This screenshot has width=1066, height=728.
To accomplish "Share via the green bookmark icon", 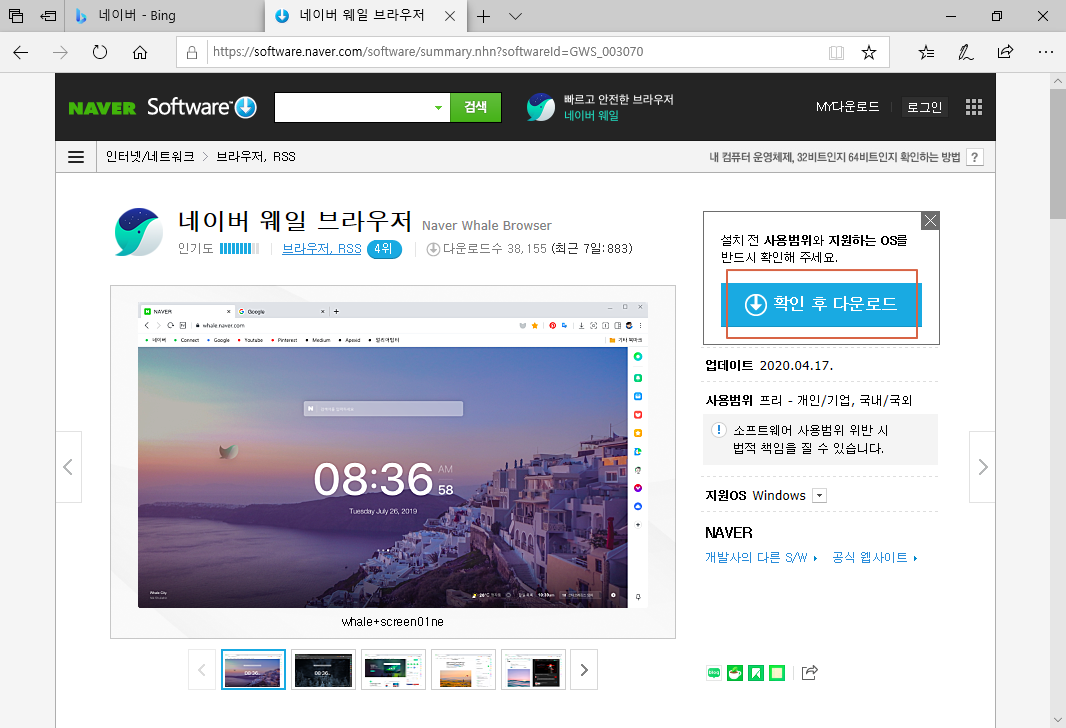I will [756, 673].
